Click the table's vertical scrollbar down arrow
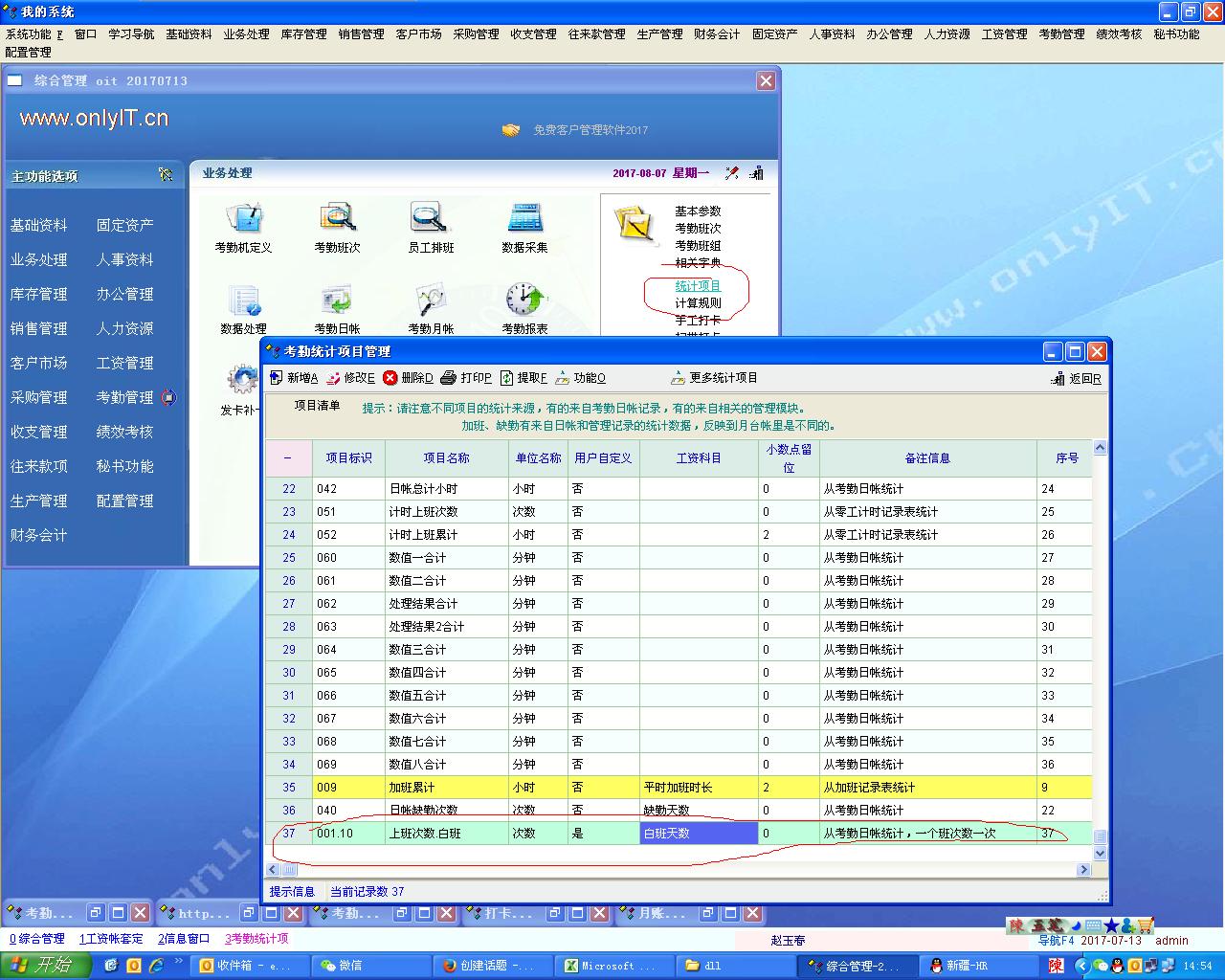Viewport: 1225px width, 980px height. click(x=1100, y=853)
